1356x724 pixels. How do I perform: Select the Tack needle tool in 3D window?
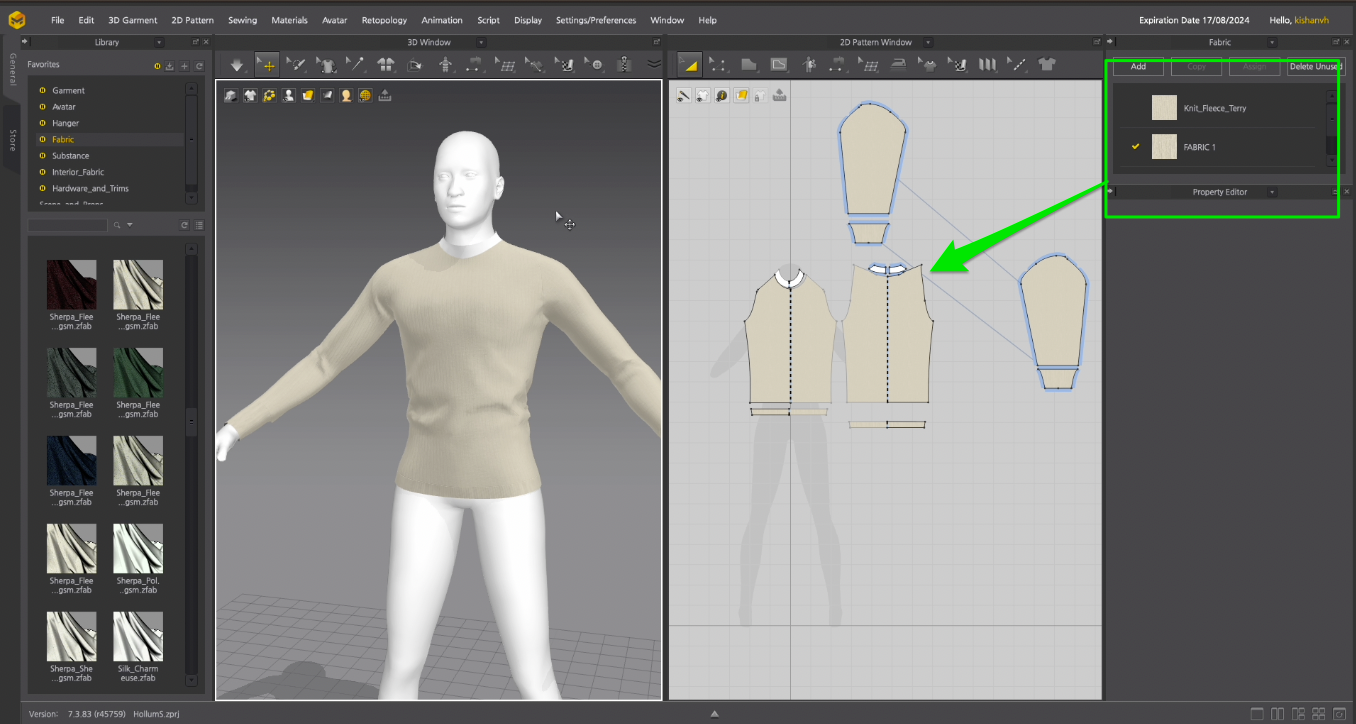(x=356, y=64)
